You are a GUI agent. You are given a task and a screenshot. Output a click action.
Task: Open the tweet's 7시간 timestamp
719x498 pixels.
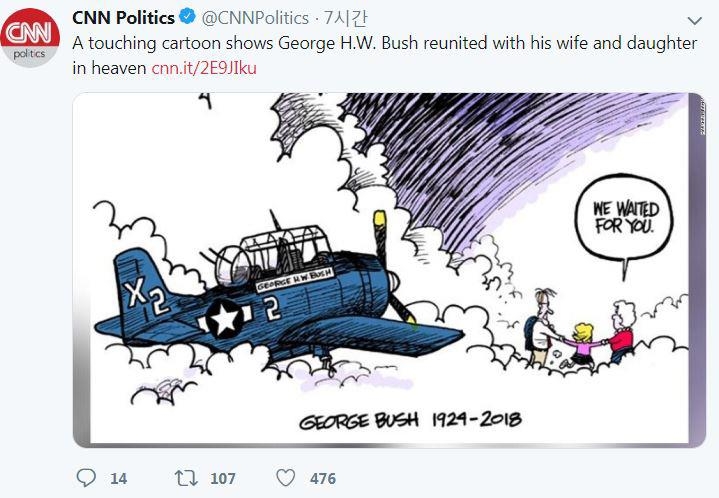coord(346,19)
